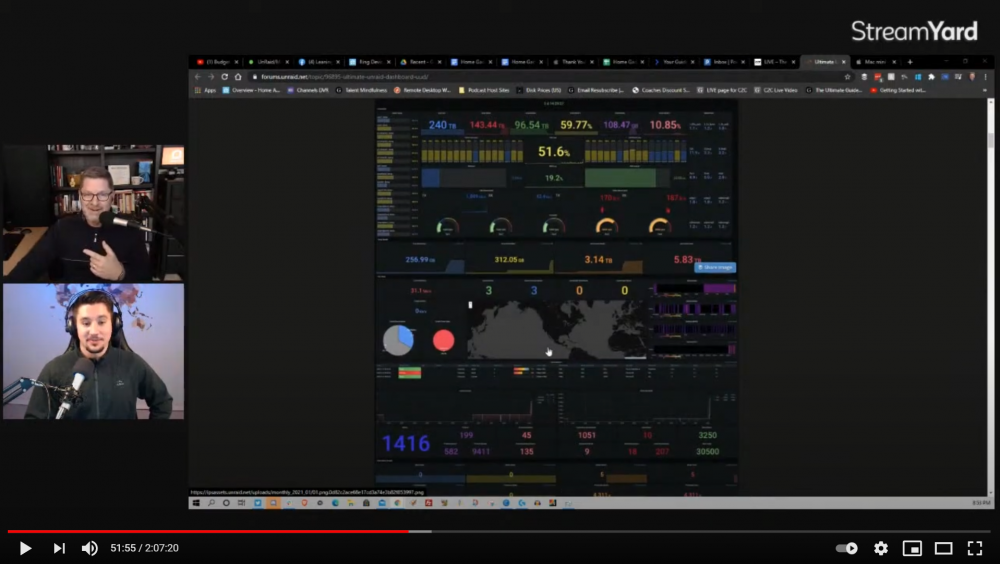Open the Extensions puzzle piece icon
1000x564 pixels.
pyautogui.click(x=931, y=77)
